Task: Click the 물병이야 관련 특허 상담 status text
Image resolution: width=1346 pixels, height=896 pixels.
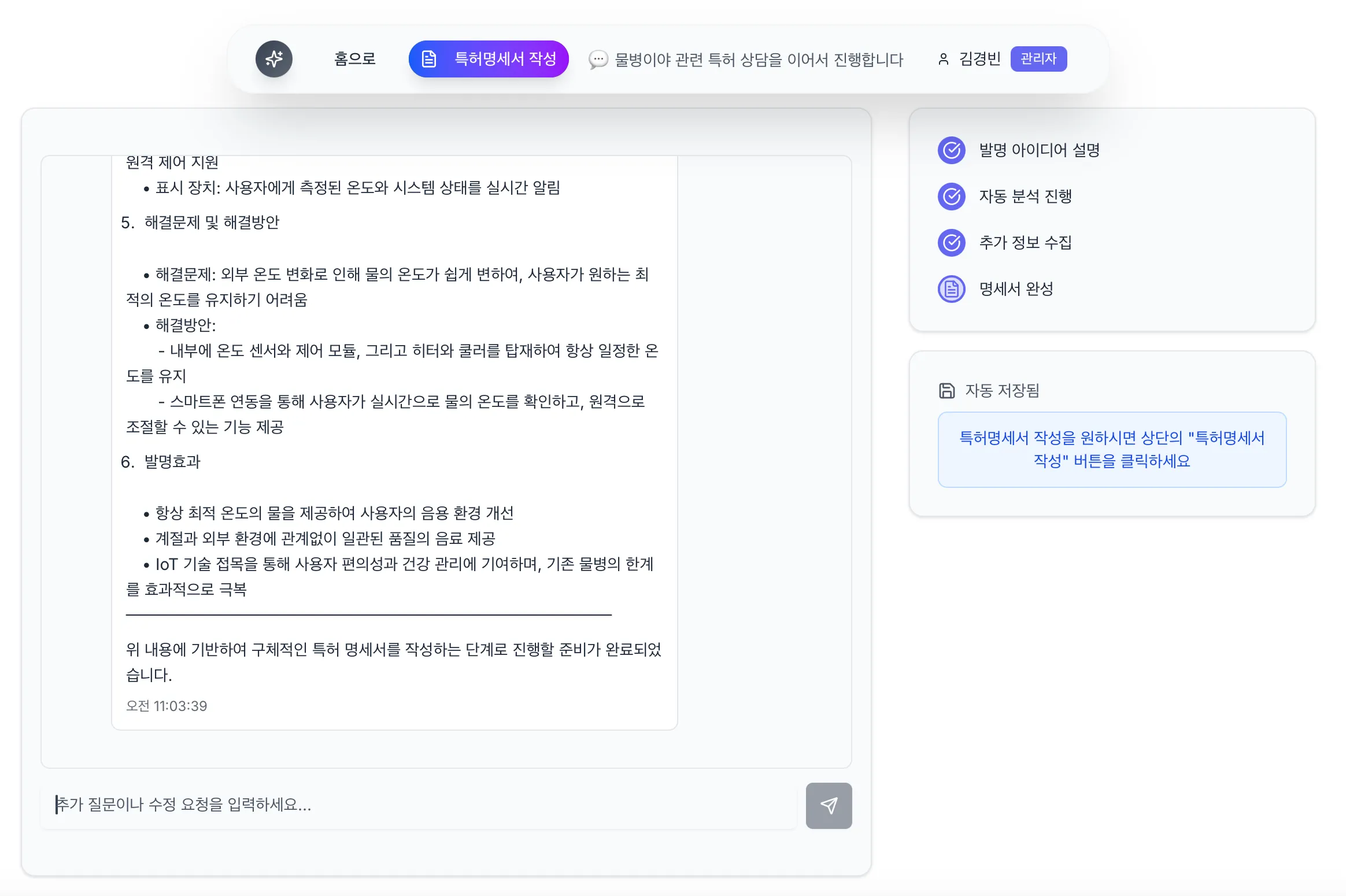Action: [x=759, y=60]
